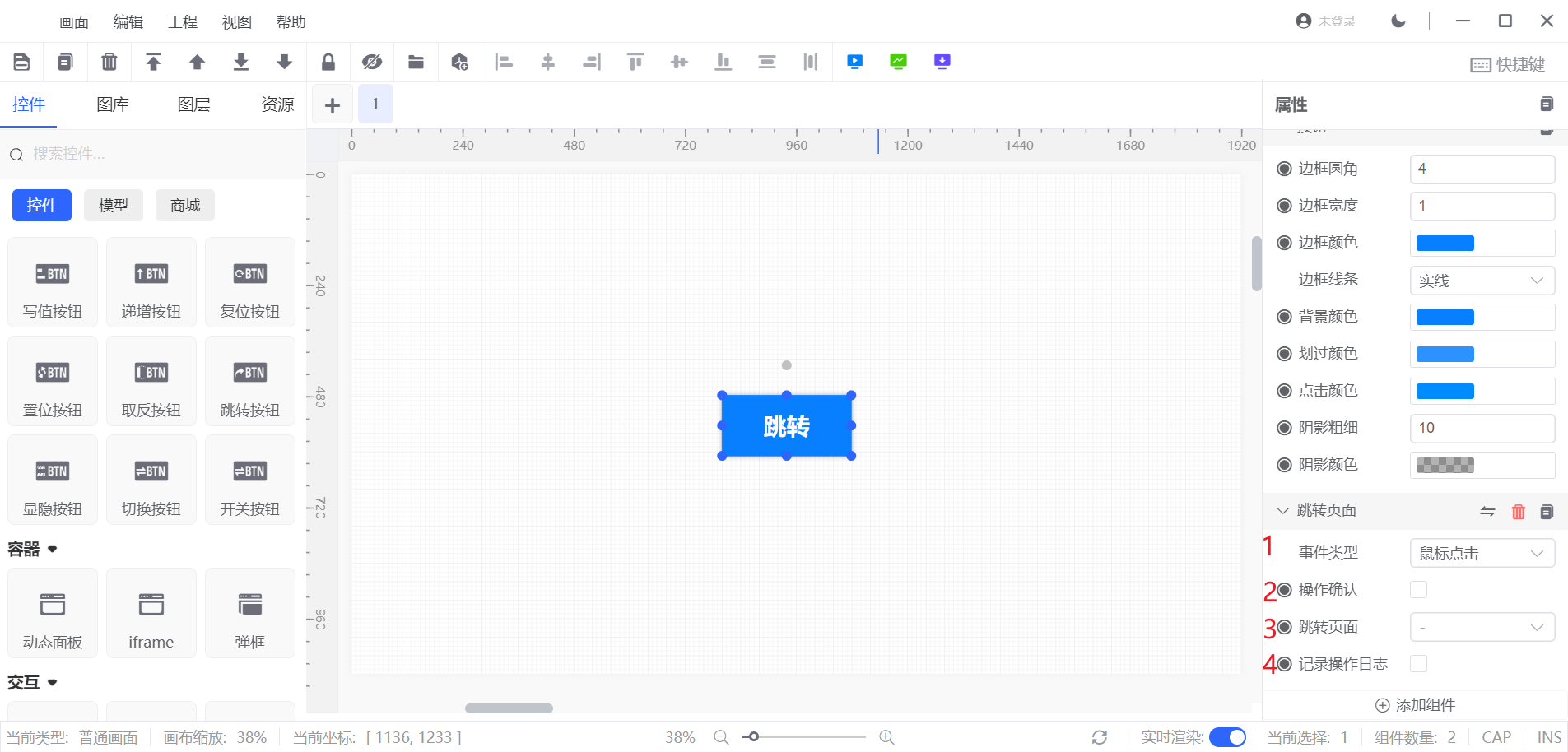Screen dimensions: 1568x752
Task: Open the 边框线条 dropdown
Action: pyautogui.click(x=1482, y=281)
